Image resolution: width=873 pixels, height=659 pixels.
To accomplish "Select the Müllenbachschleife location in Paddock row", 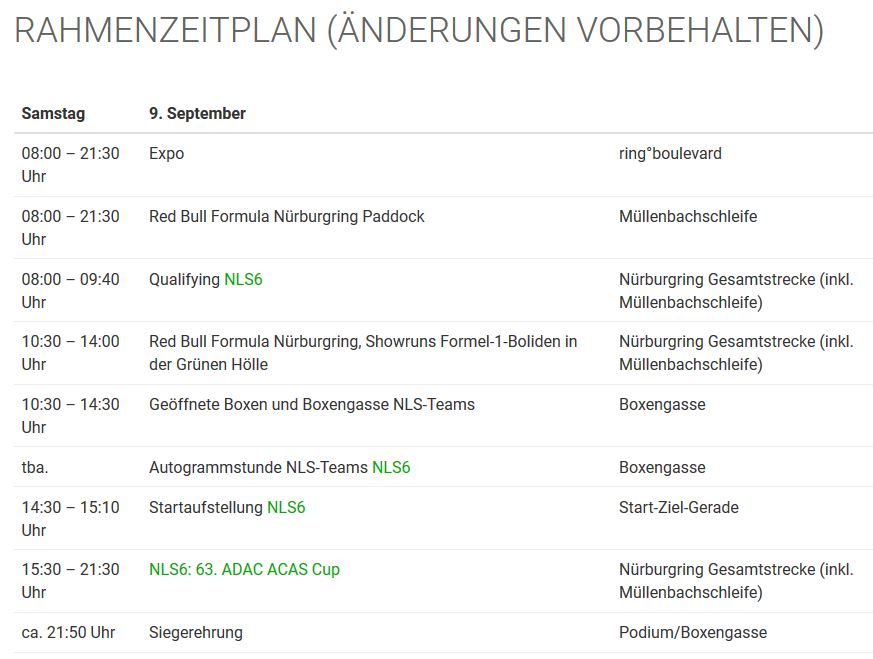I will click(x=687, y=216).
